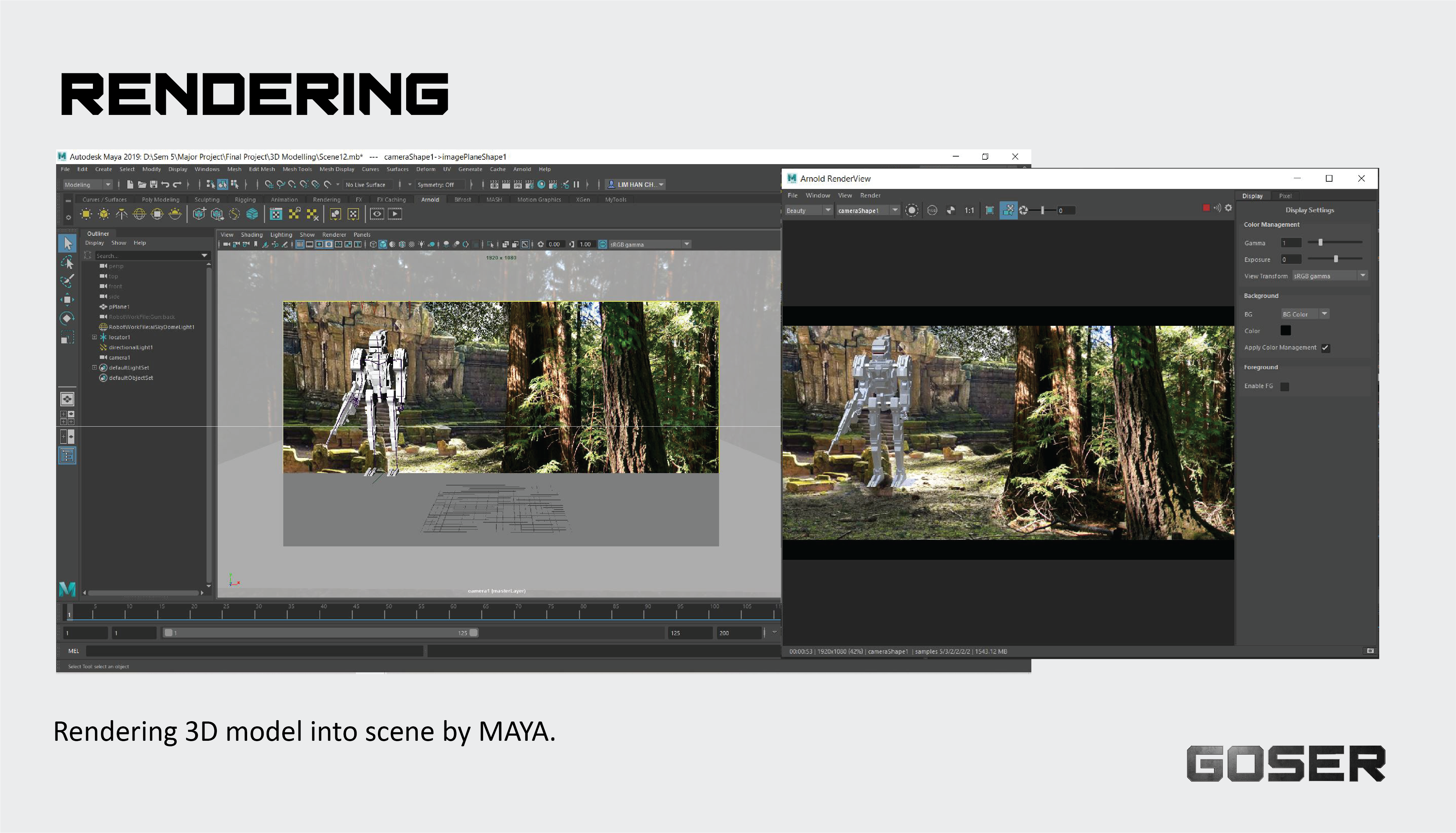Viewport: 1456px width, 833px height.
Task: Select pPlane1 in the Outliner
Action: [x=119, y=307]
